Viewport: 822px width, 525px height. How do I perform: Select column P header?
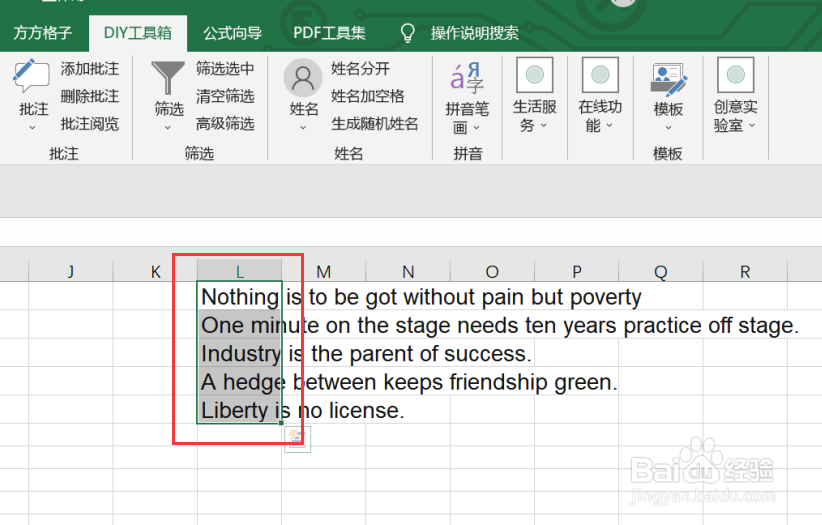click(577, 271)
